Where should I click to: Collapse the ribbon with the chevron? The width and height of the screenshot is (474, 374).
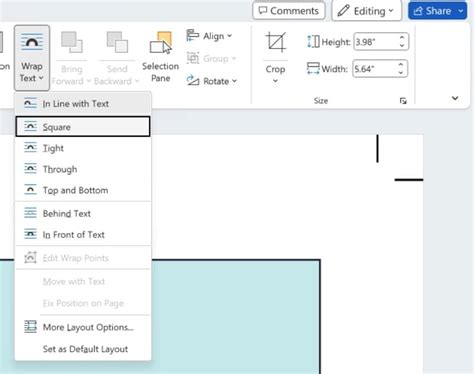tap(455, 98)
